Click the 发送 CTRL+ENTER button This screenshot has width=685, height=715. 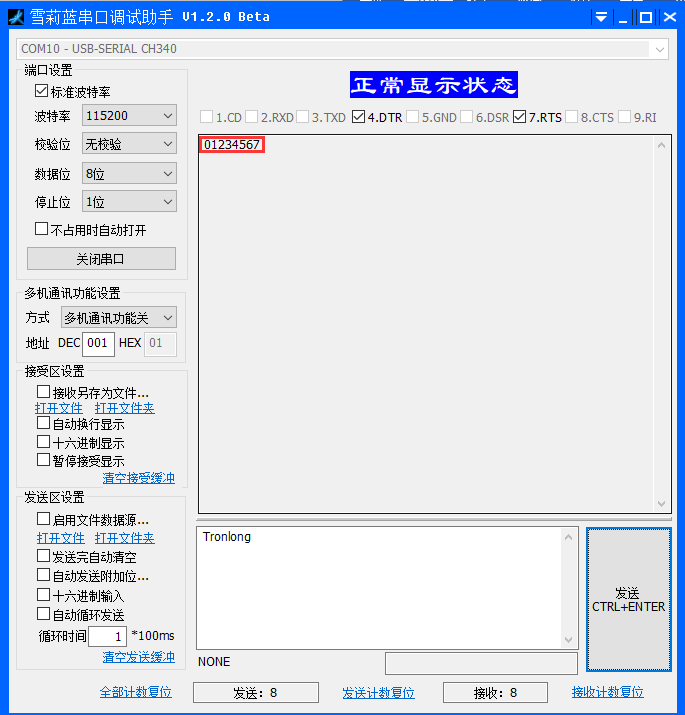(x=628, y=599)
